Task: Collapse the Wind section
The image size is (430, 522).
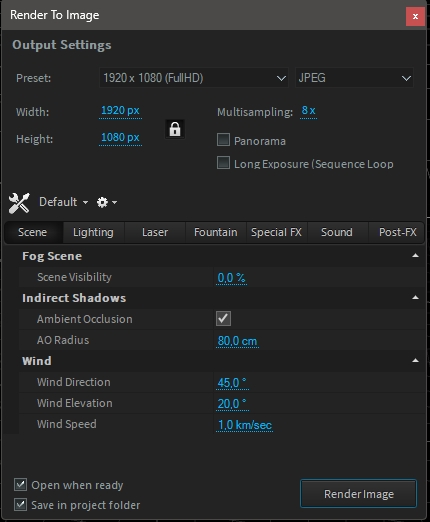Action: click(415, 360)
